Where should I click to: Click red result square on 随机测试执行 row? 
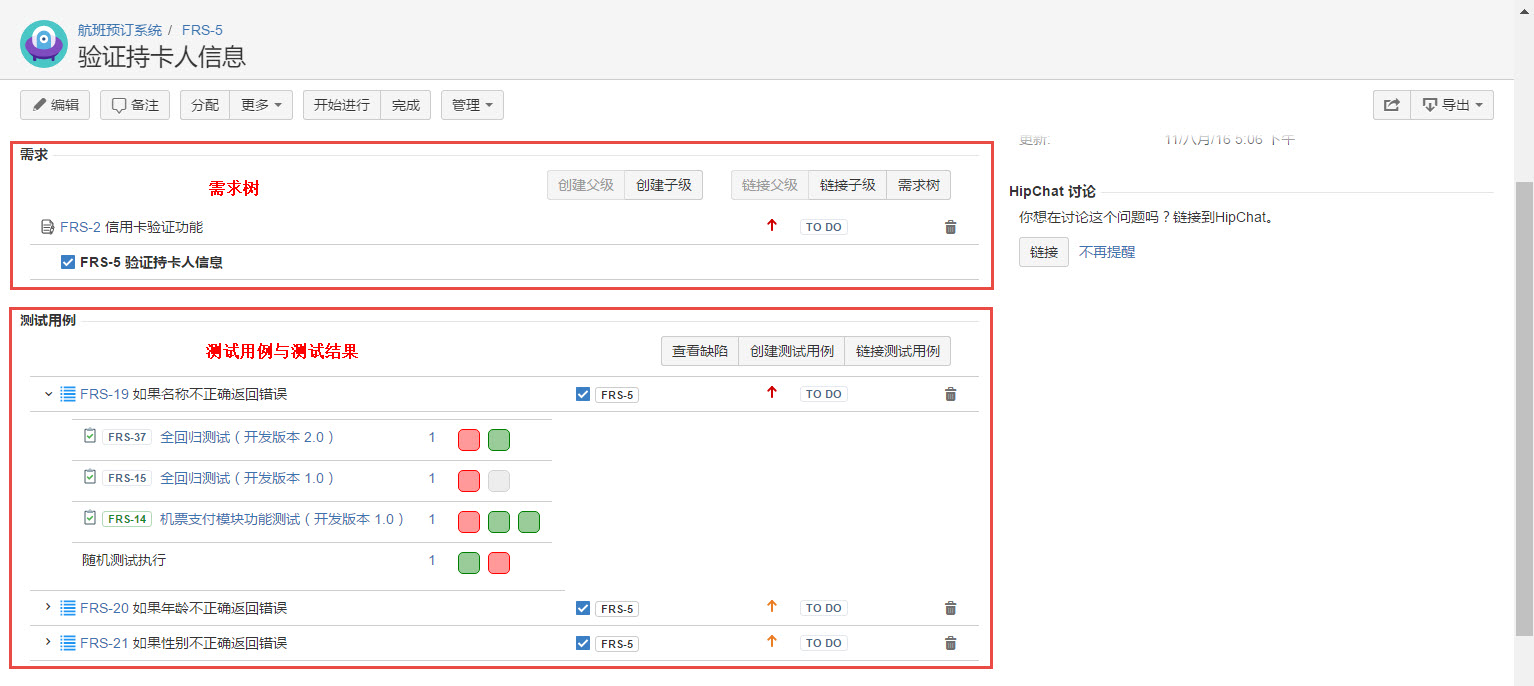click(499, 563)
